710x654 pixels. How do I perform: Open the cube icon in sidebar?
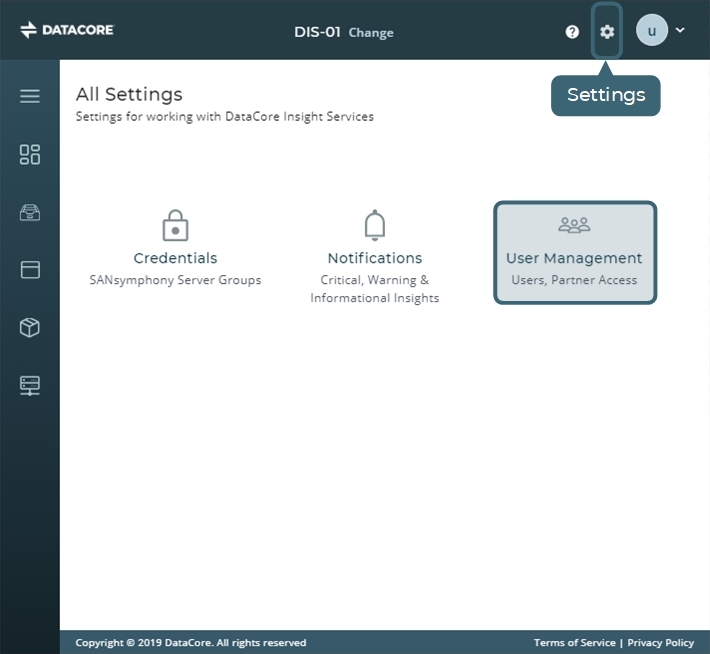tap(30, 327)
